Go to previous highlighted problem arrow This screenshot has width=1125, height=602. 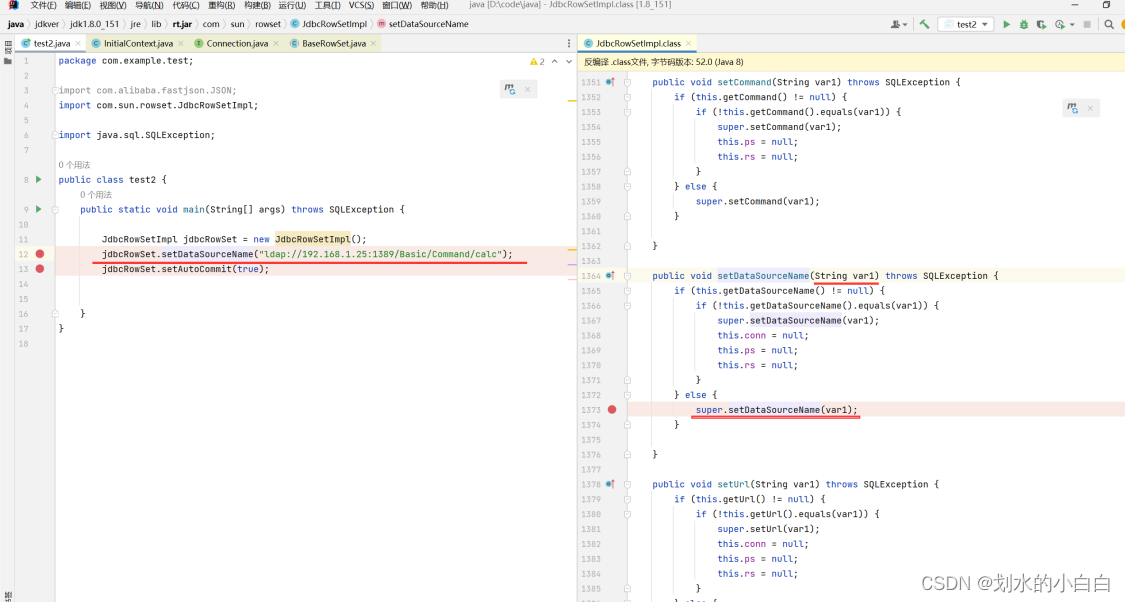(x=555, y=62)
